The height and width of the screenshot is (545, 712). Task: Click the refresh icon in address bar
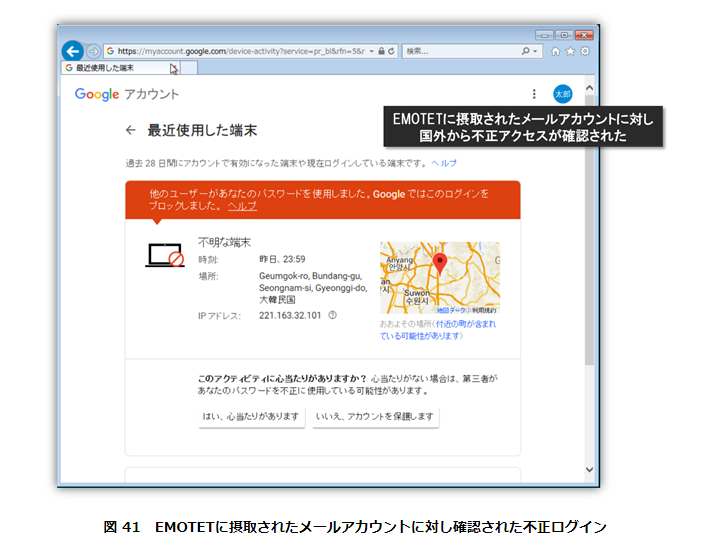point(391,50)
